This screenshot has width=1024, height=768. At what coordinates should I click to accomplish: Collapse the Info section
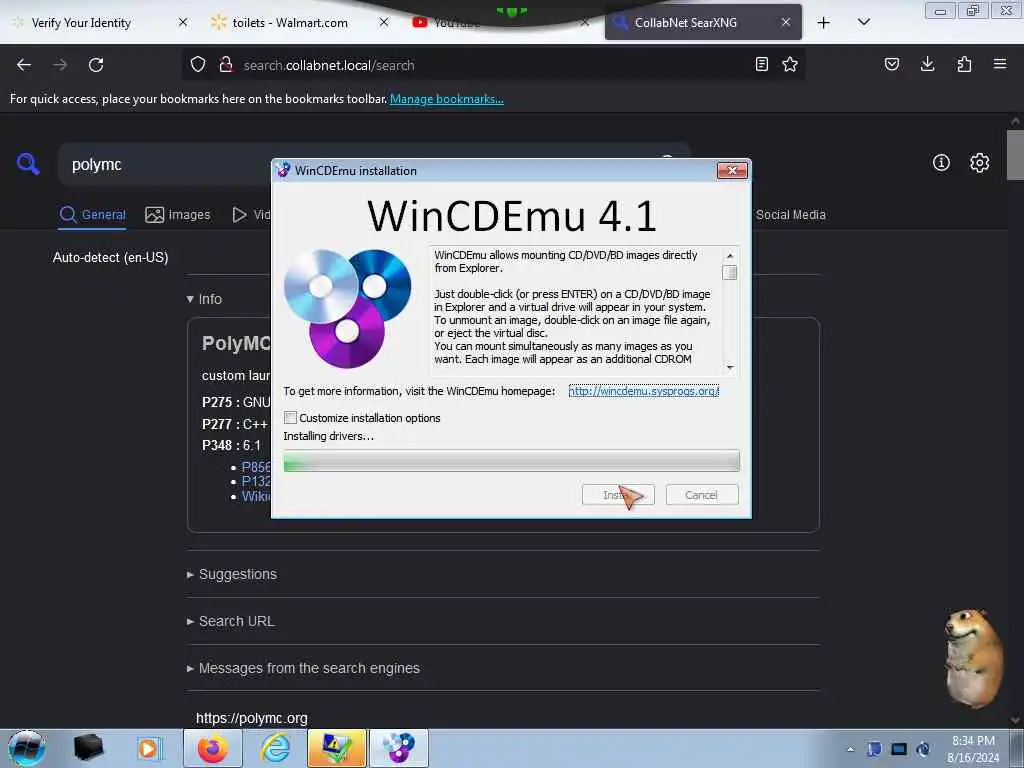tap(204, 299)
